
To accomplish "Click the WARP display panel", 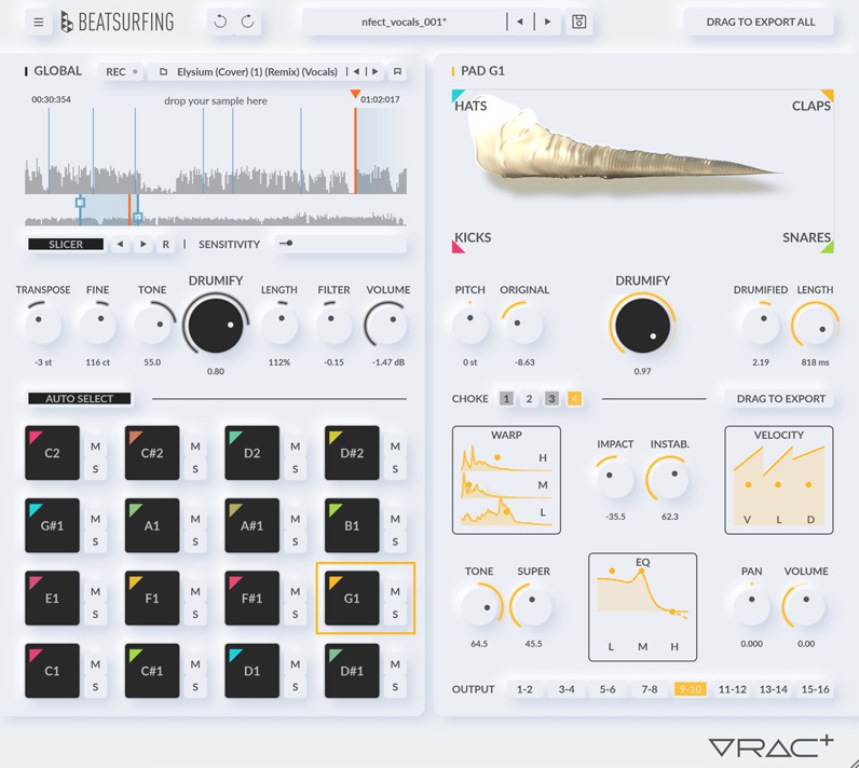I will coord(506,480).
